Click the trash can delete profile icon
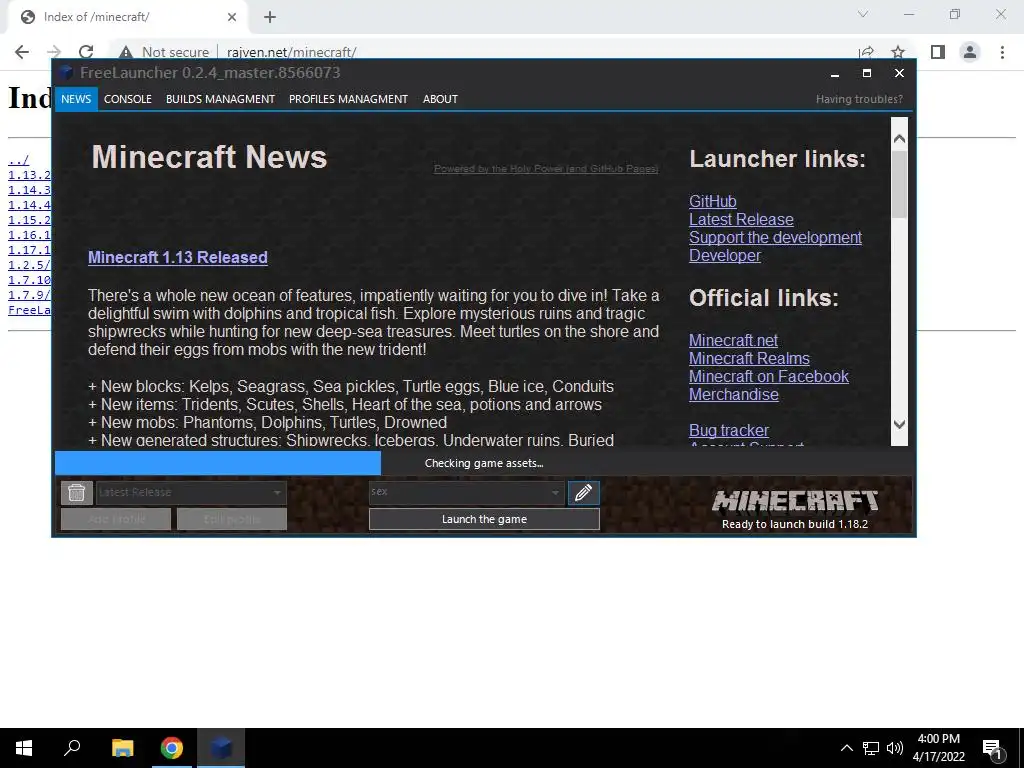This screenshot has height=768, width=1024. [x=76, y=492]
